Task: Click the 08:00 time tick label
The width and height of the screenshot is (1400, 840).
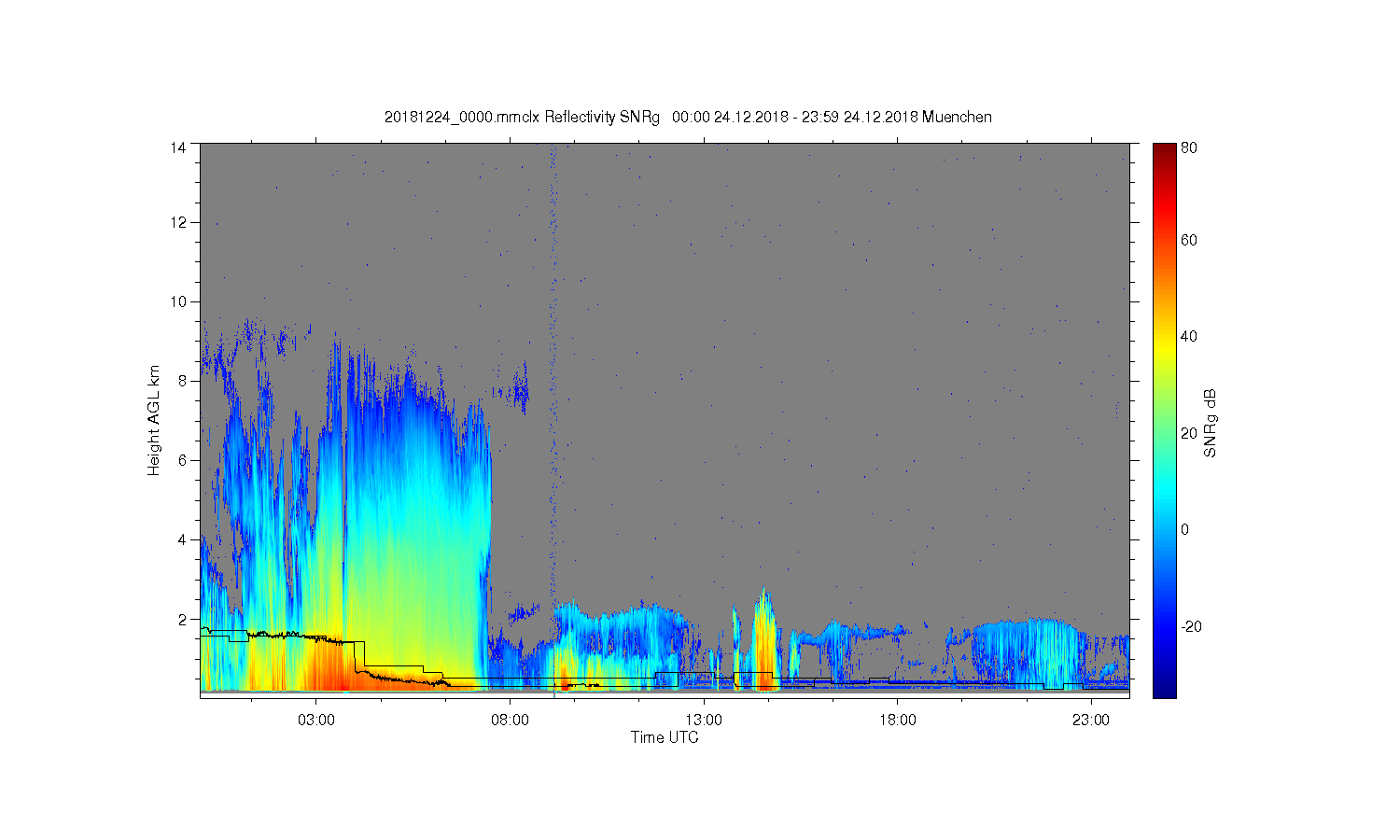Action: (510, 721)
